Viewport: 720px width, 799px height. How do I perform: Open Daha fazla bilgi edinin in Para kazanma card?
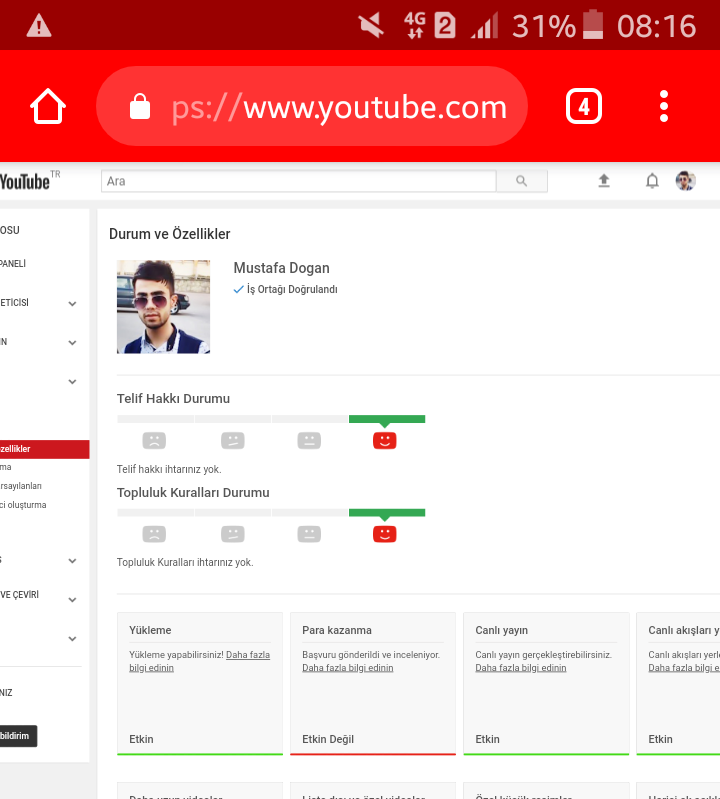point(348,668)
